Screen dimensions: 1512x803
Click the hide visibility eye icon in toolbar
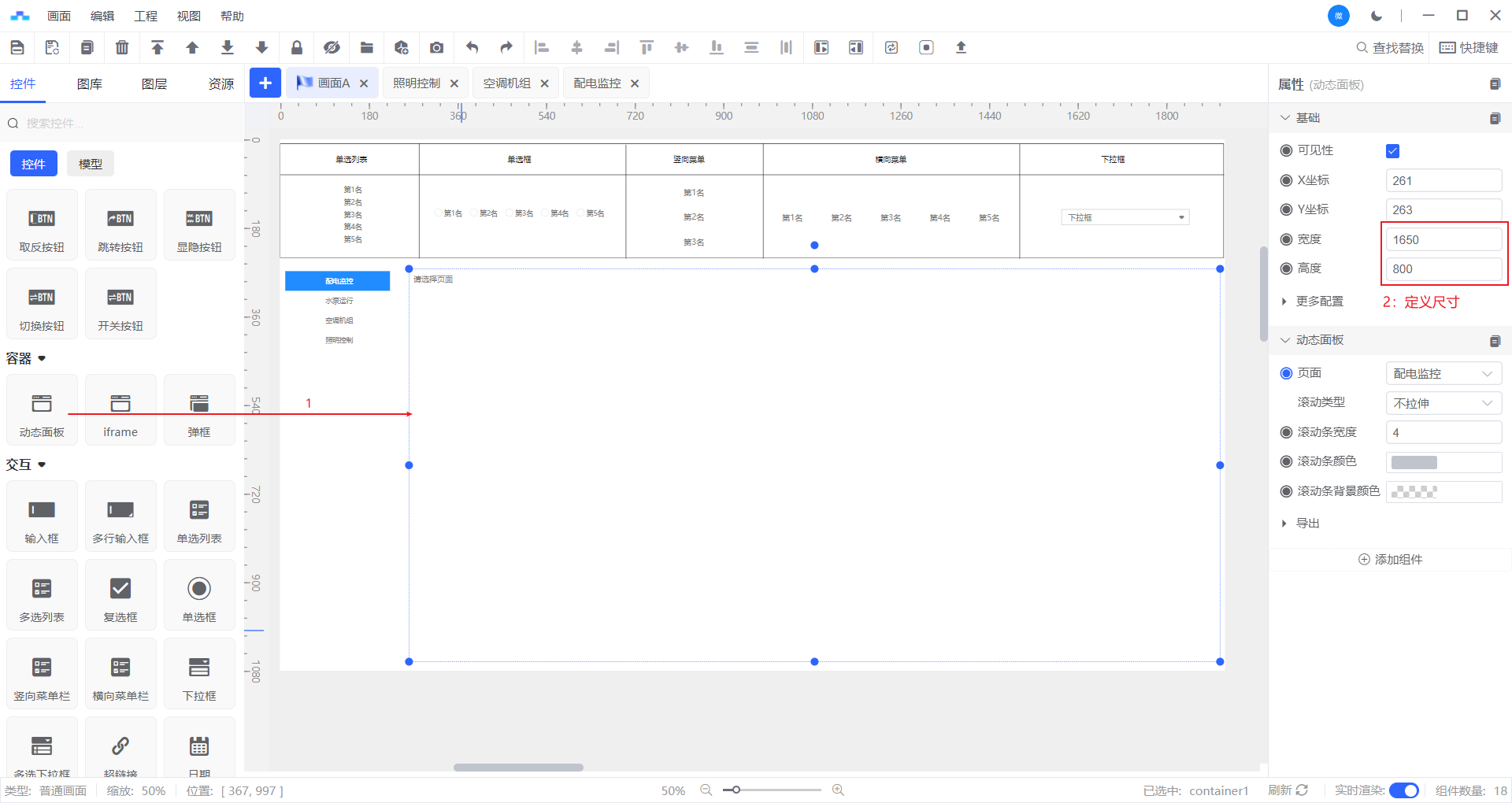tap(332, 47)
